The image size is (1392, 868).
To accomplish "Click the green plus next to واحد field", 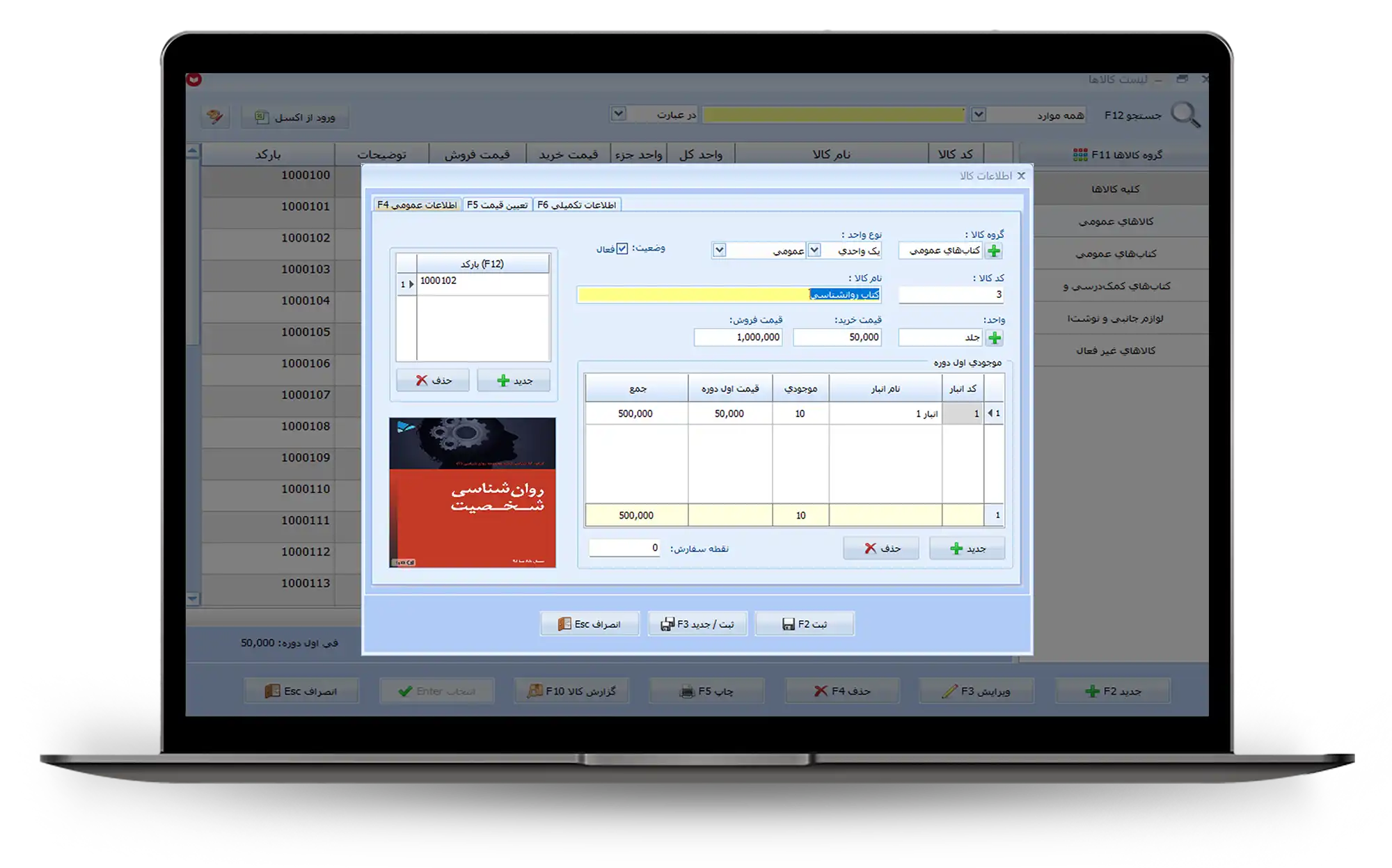I will tap(995, 338).
